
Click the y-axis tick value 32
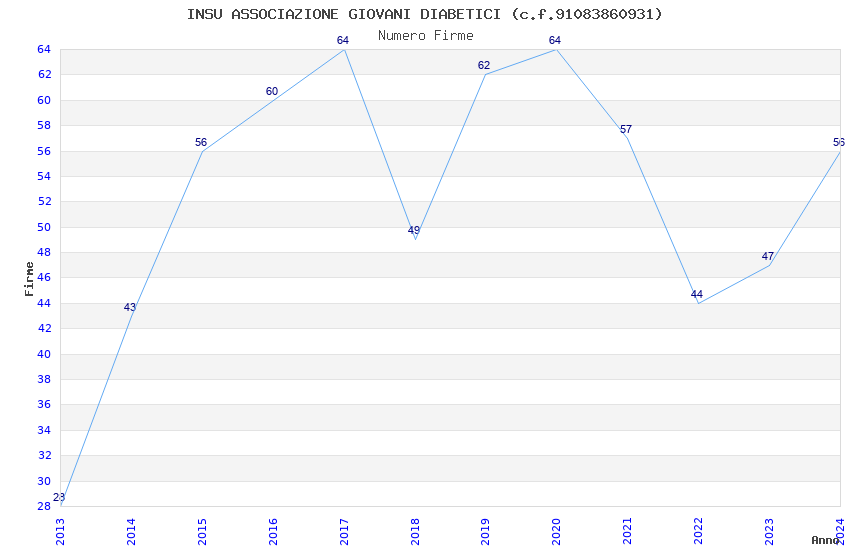coord(44,455)
